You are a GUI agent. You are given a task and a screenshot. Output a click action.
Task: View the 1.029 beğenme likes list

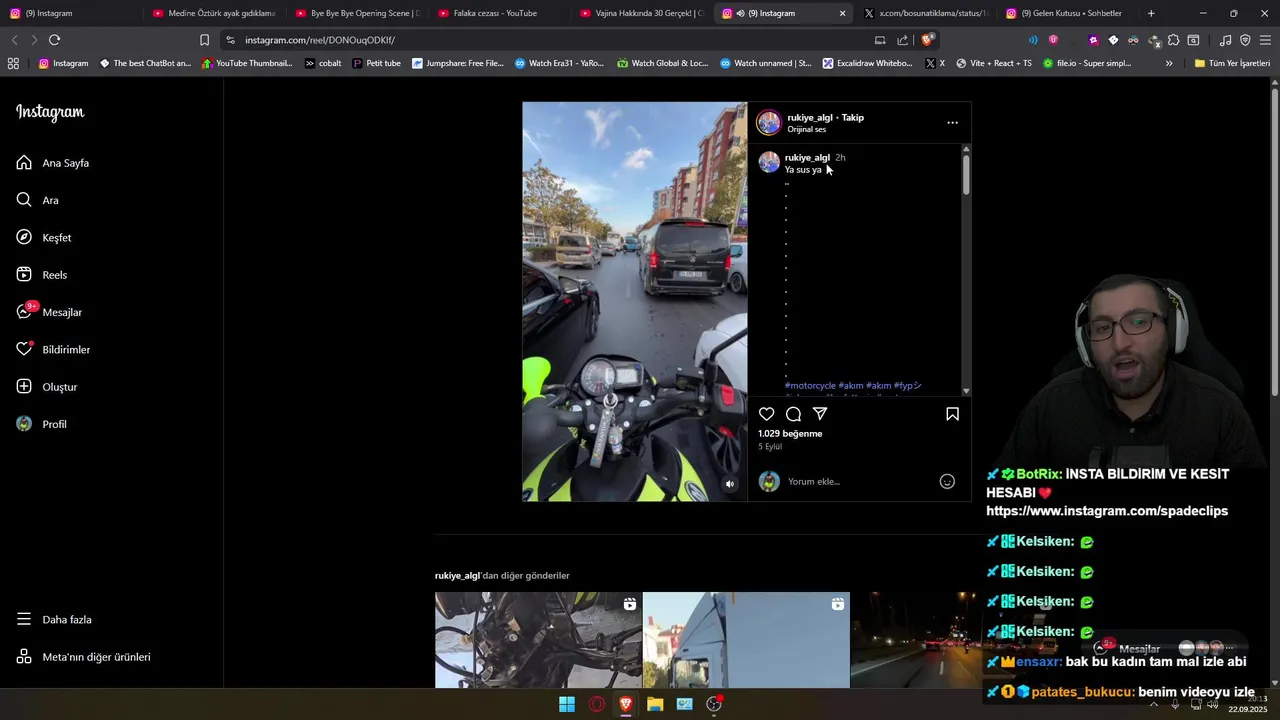(x=790, y=434)
